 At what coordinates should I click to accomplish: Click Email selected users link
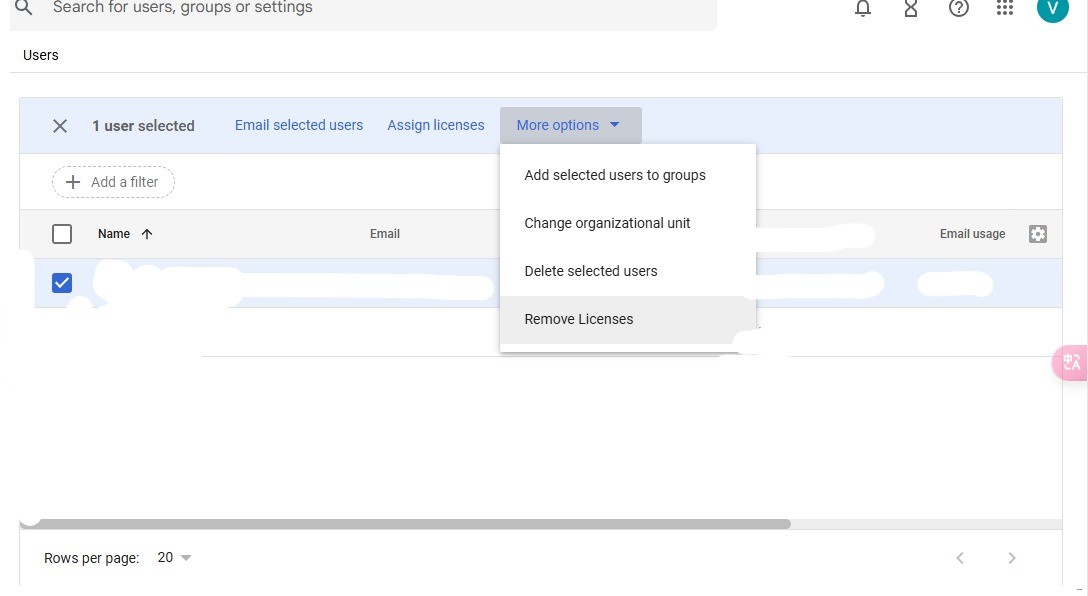point(299,126)
